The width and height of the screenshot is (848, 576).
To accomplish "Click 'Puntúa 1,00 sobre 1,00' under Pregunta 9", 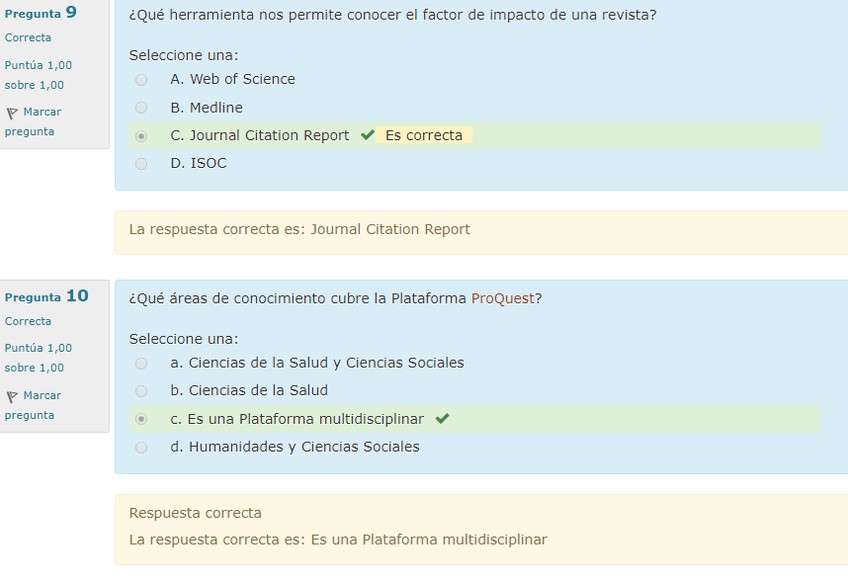I will click(38, 75).
